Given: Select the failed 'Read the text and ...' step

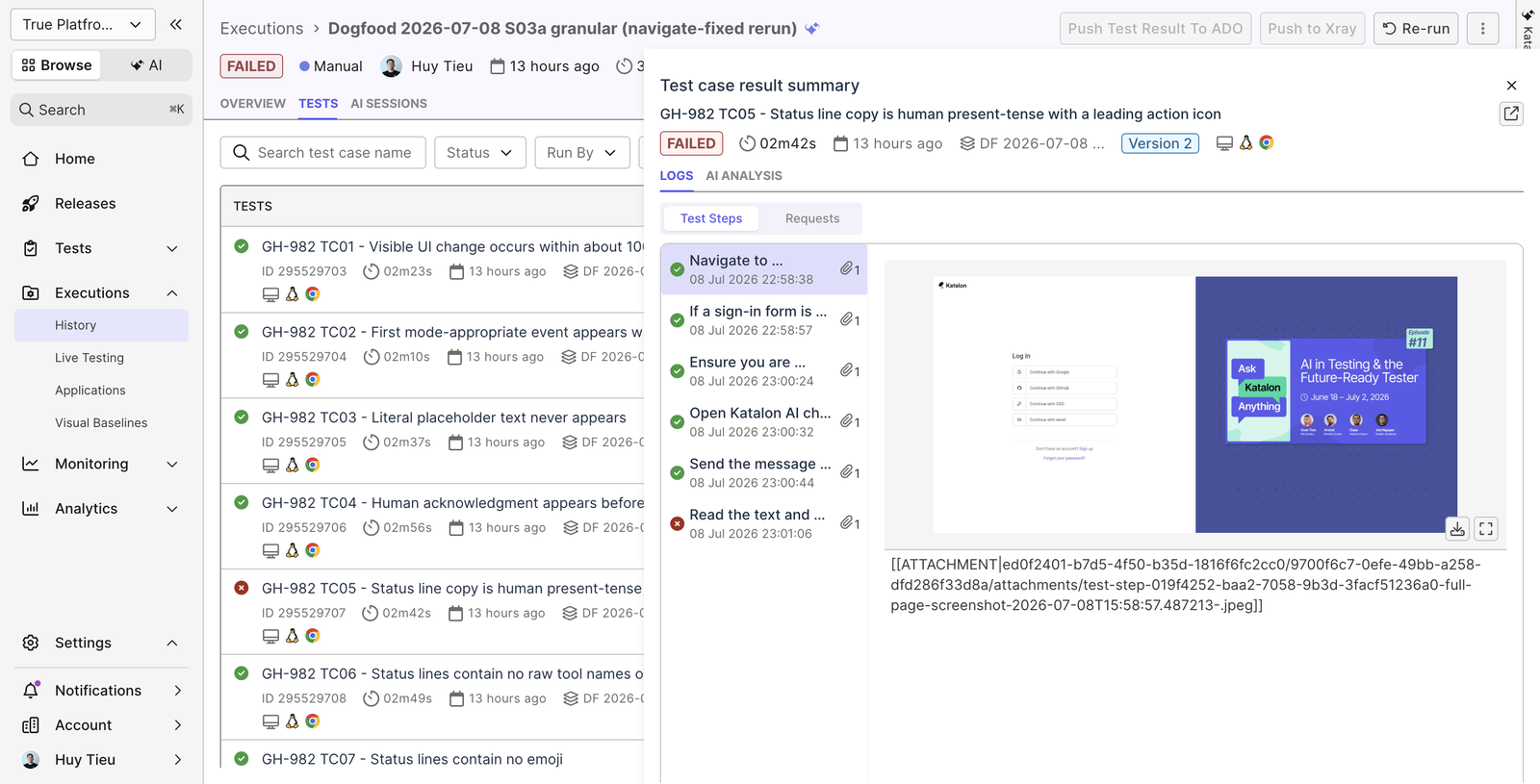Looking at the screenshot, I should [x=764, y=524].
